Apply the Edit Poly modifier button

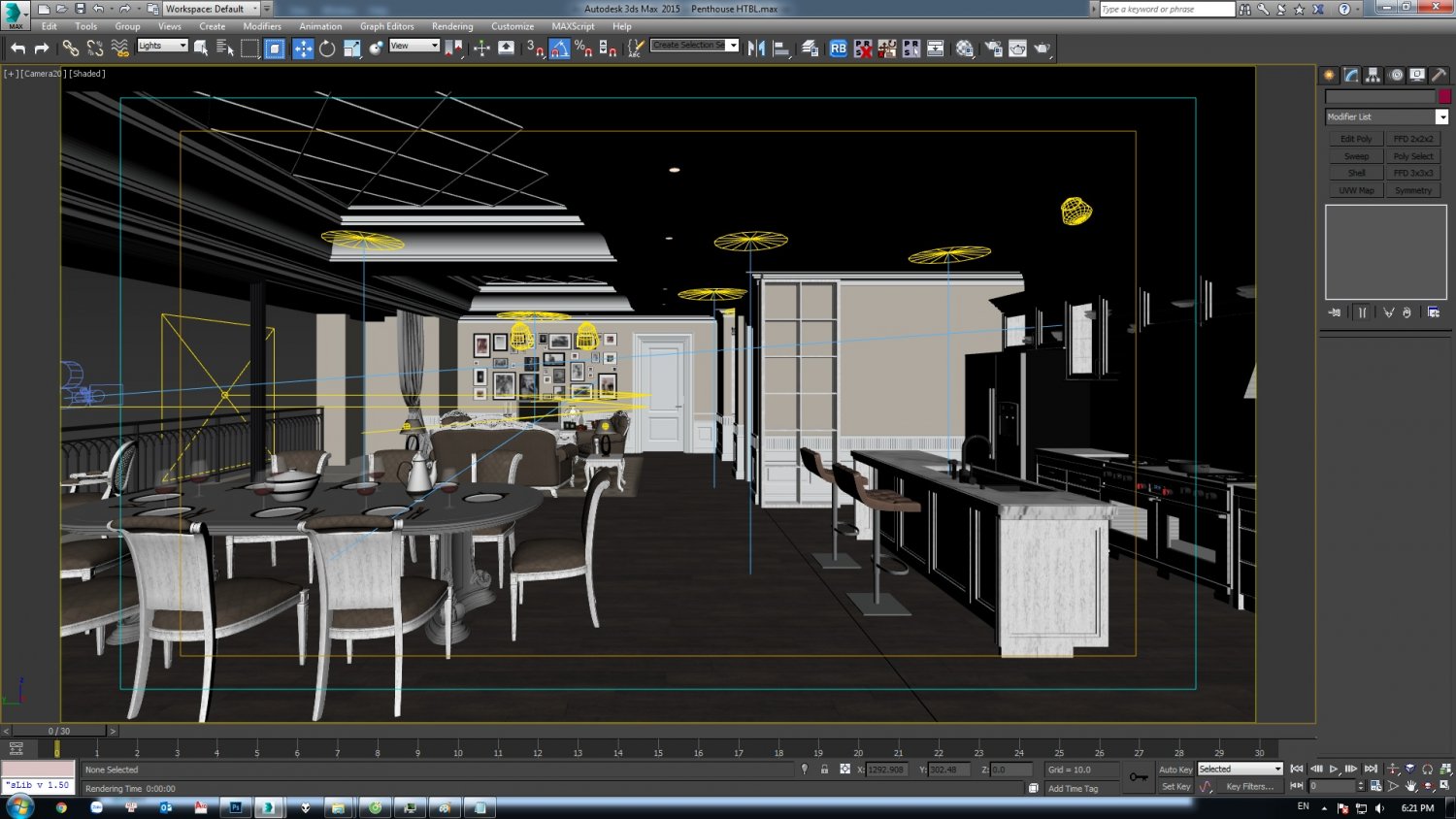[x=1355, y=138]
